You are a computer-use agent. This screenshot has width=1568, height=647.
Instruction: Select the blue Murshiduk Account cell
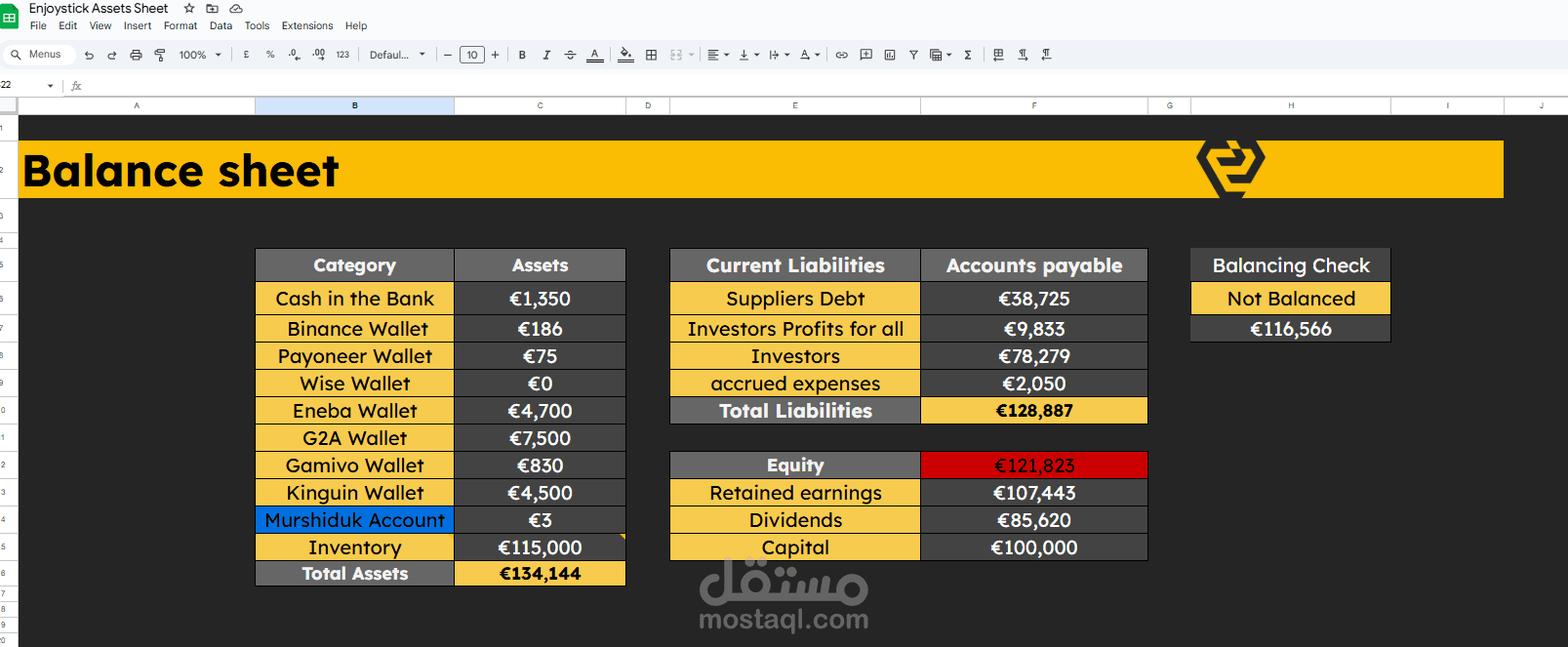click(355, 520)
